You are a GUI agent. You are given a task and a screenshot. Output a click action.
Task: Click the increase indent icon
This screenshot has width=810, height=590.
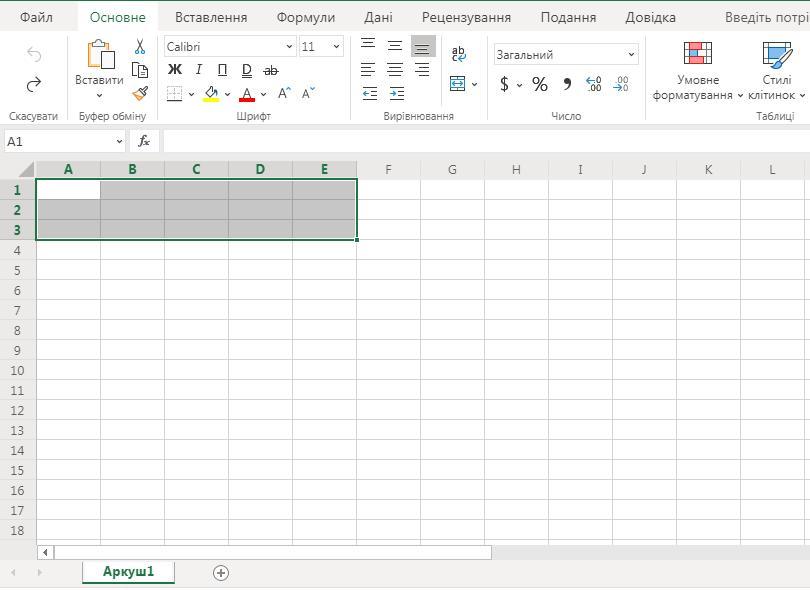[396, 93]
